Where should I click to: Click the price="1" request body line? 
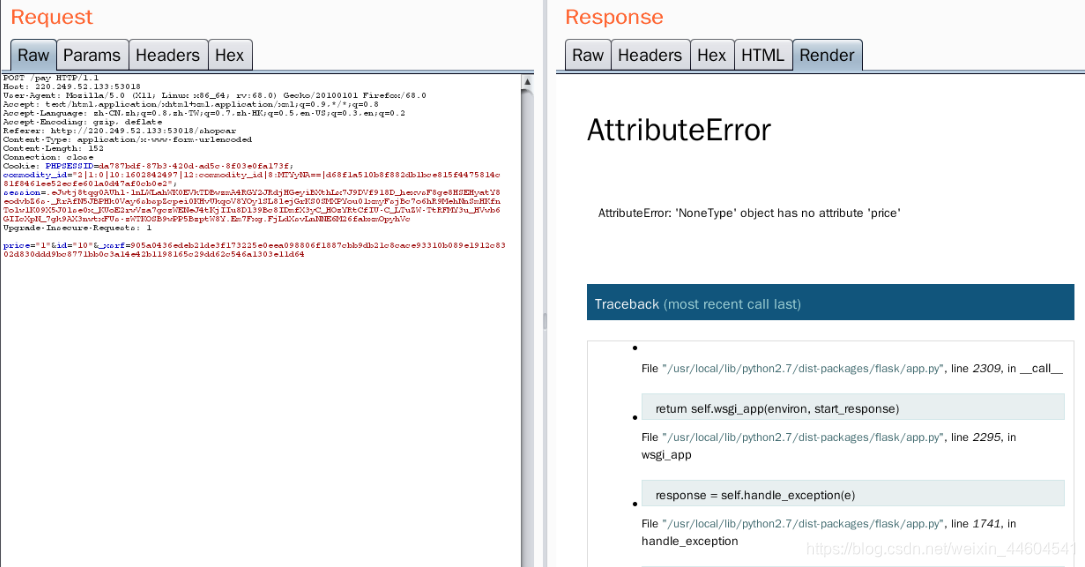click(254, 250)
